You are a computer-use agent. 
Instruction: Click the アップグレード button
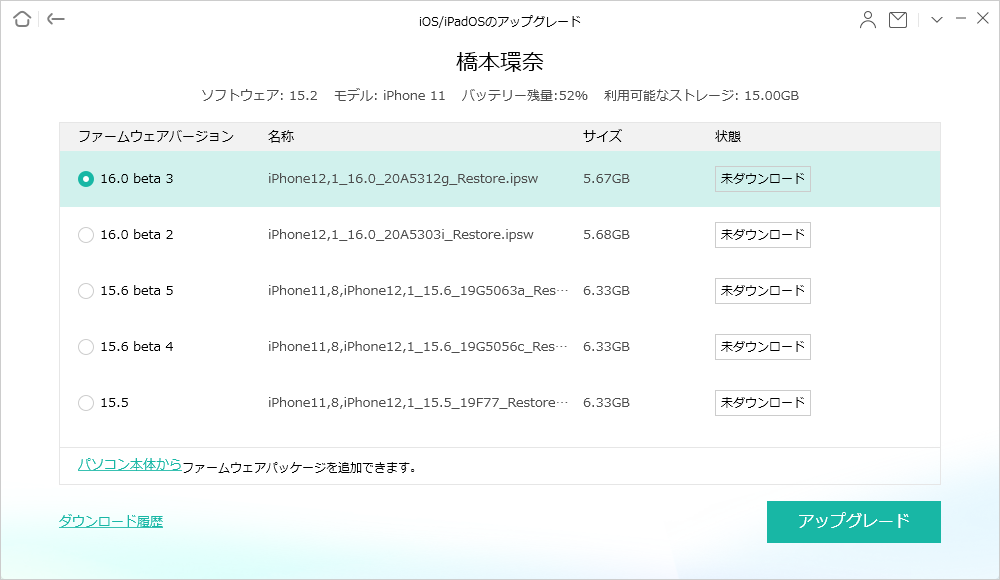pyautogui.click(x=853, y=521)
